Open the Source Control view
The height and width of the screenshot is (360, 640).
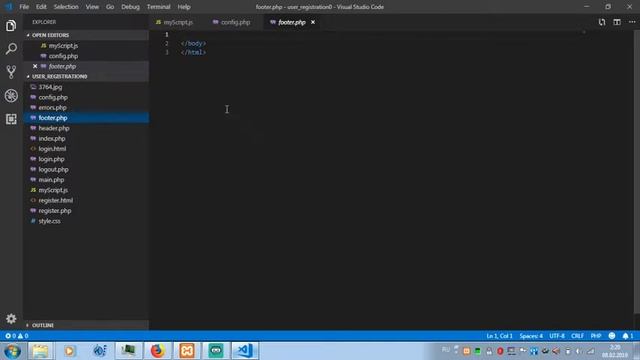click(11, 72)
